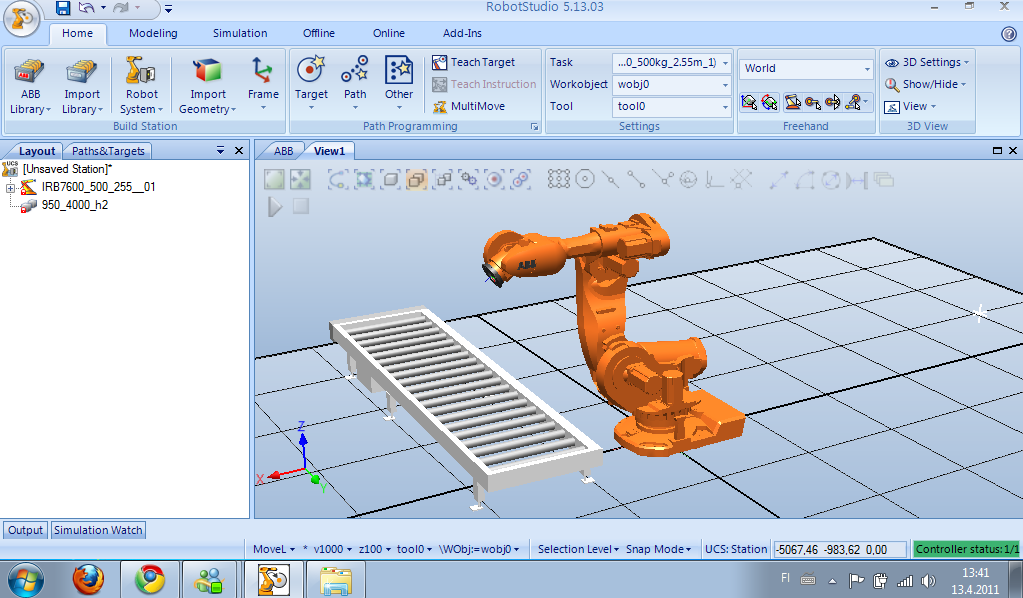Toggle snap edge icon
Screen dimensions: 1023x598
662,179
